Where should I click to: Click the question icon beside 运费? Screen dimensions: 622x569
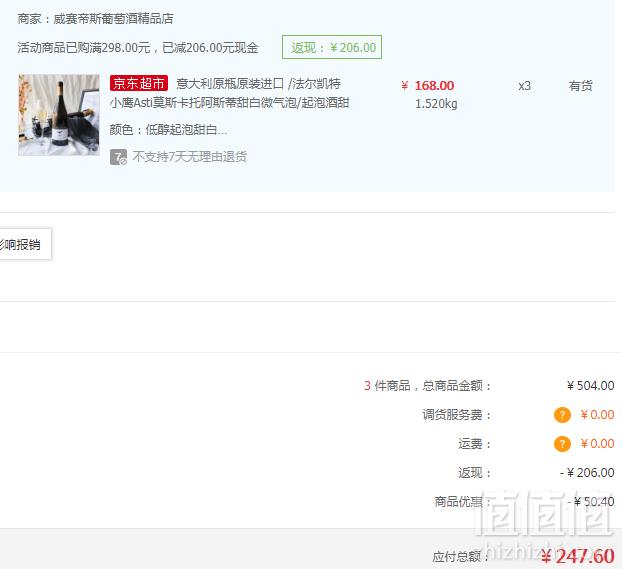pos(562,444)
